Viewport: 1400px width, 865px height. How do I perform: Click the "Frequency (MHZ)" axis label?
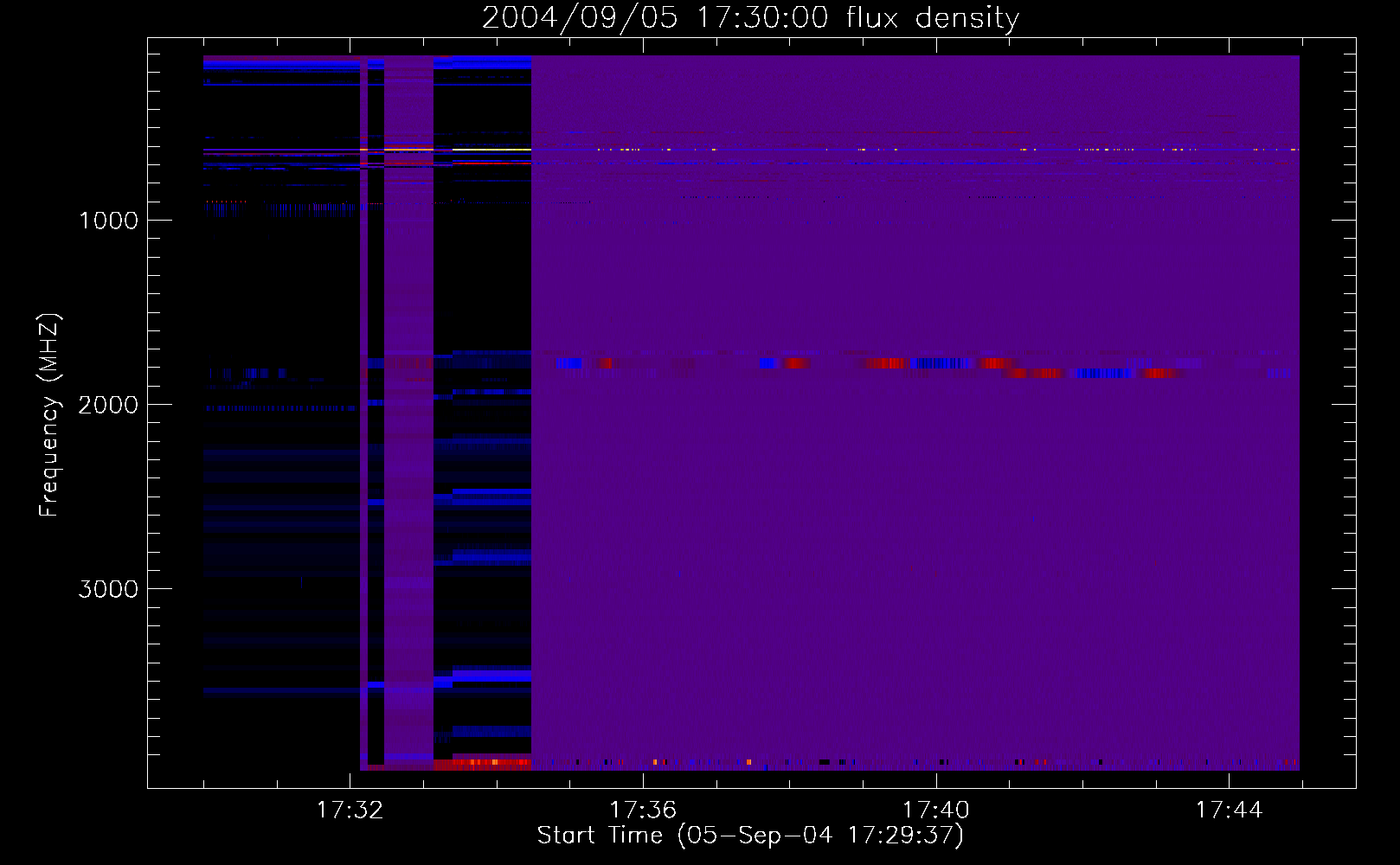[x=50, y=415]
